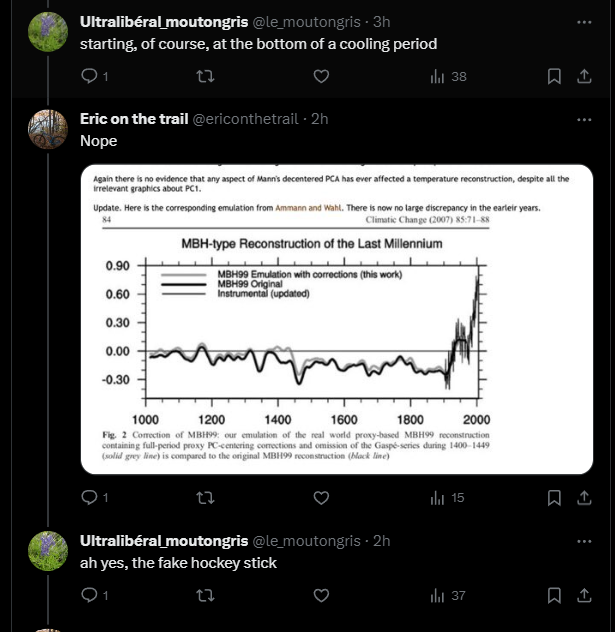The height and width of the screenshot is (632, 615).
Task: View analytics showing 15 views
Action: 447,498
